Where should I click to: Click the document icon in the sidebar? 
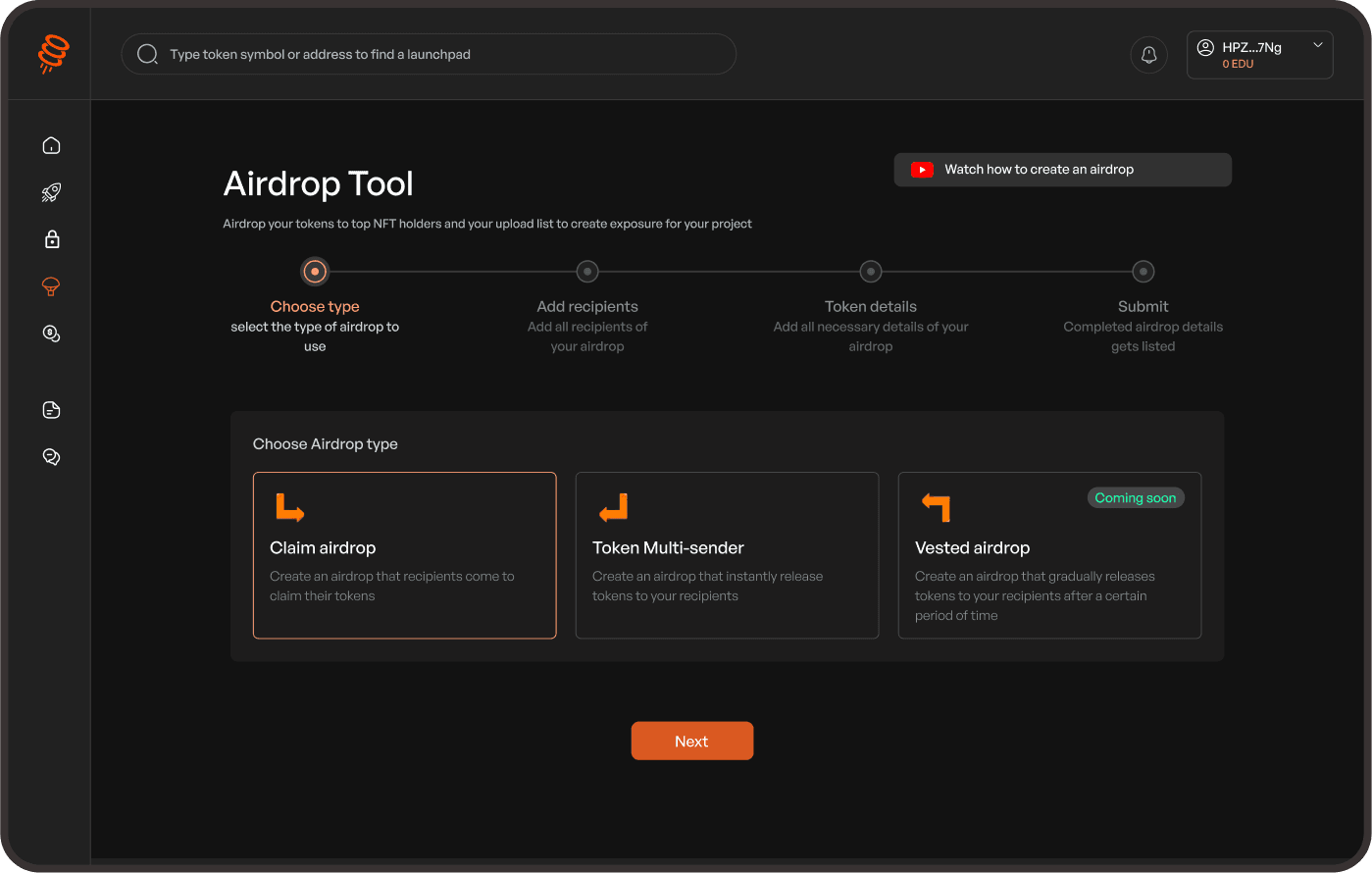pyautogui.click(x=51, y=409)
